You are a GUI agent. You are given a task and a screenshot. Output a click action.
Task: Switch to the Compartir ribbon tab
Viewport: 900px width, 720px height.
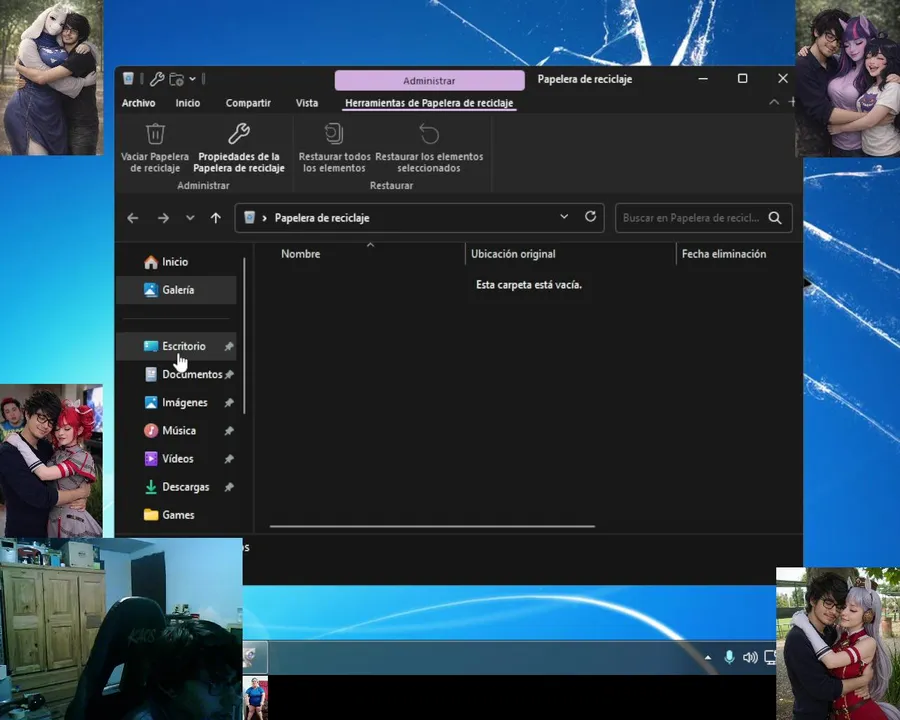248,103
